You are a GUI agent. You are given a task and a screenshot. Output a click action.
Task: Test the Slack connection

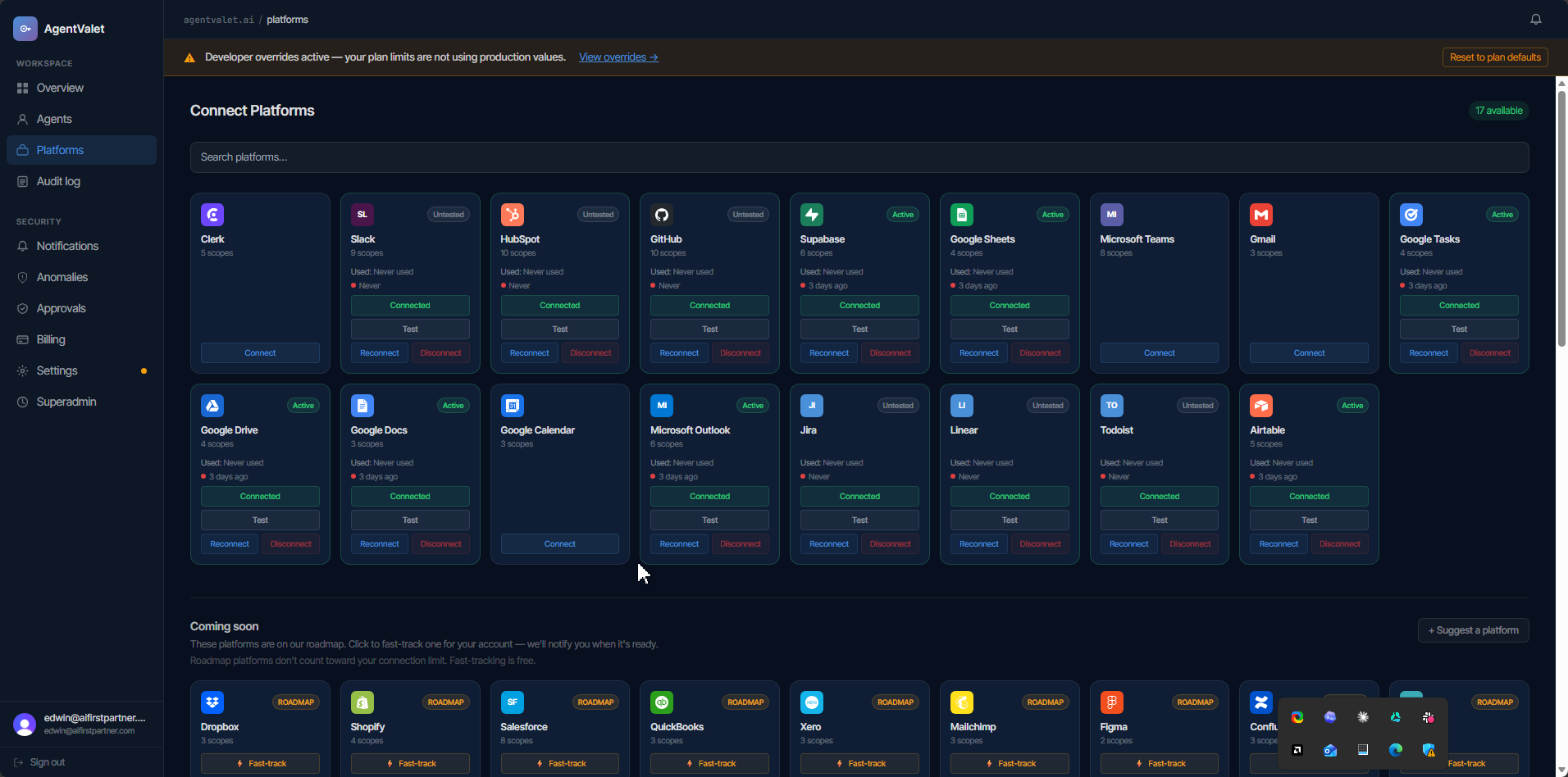410,329
